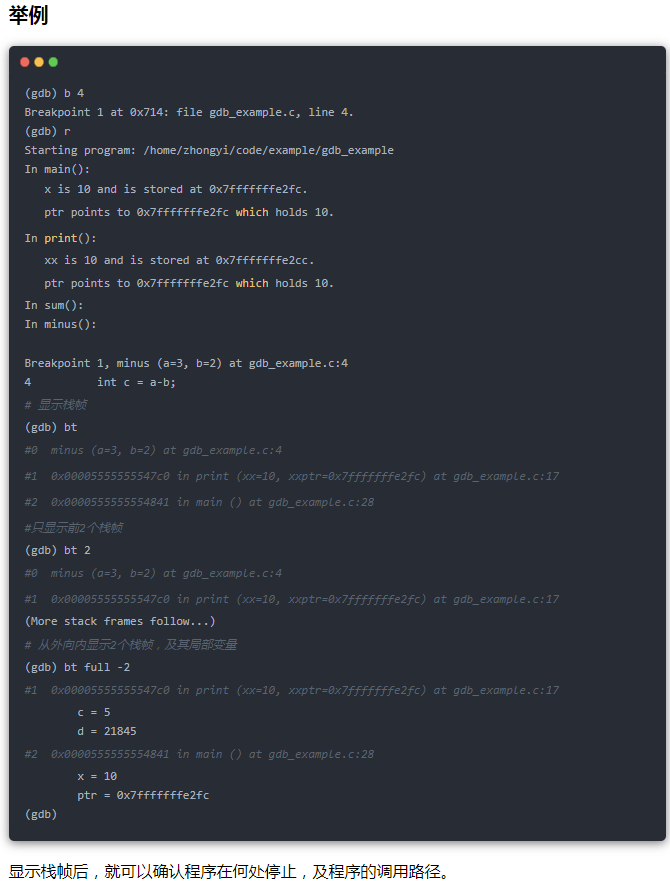Click '(More stack frames follow...)' text
Viewport: 670px width, 882px height.
click(120, 622)
